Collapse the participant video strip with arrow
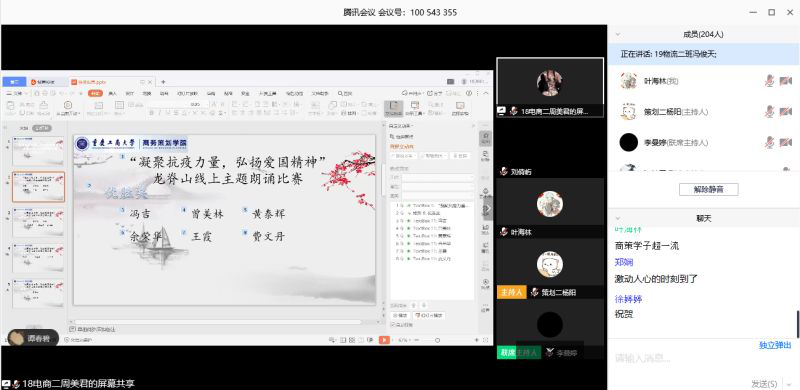This screenshot has height=390, width=800. tap(488, 208)
